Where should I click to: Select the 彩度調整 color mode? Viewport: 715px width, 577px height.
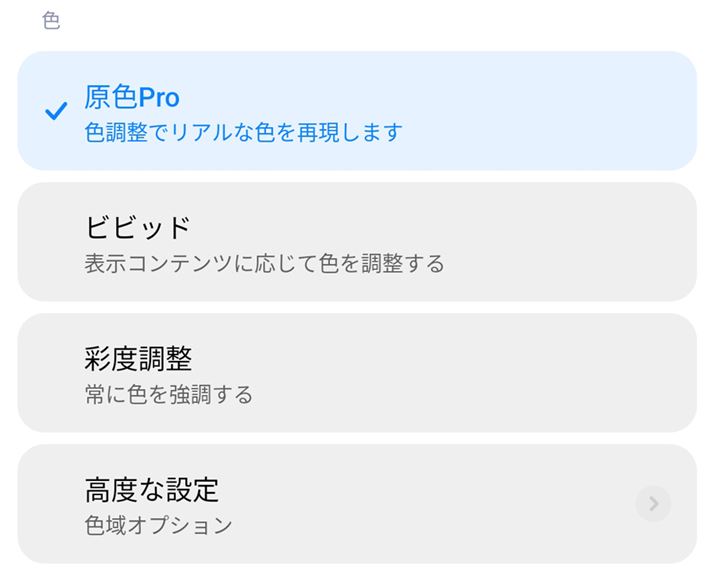(357, 373)
